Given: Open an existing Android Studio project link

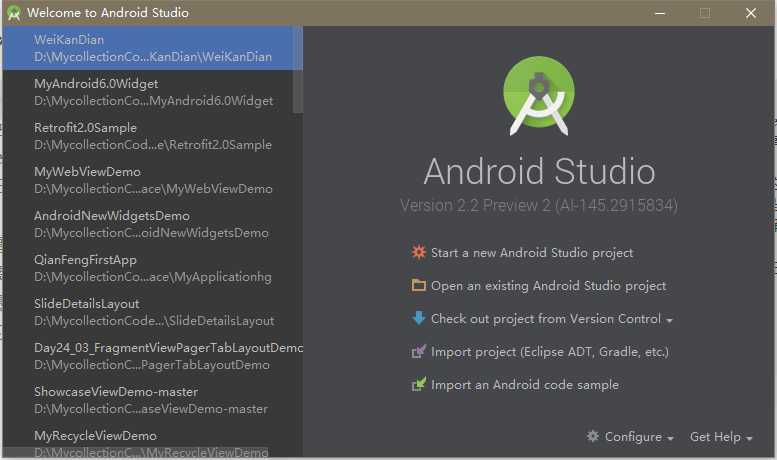Looking at the screenshot, I should point(548,286).
